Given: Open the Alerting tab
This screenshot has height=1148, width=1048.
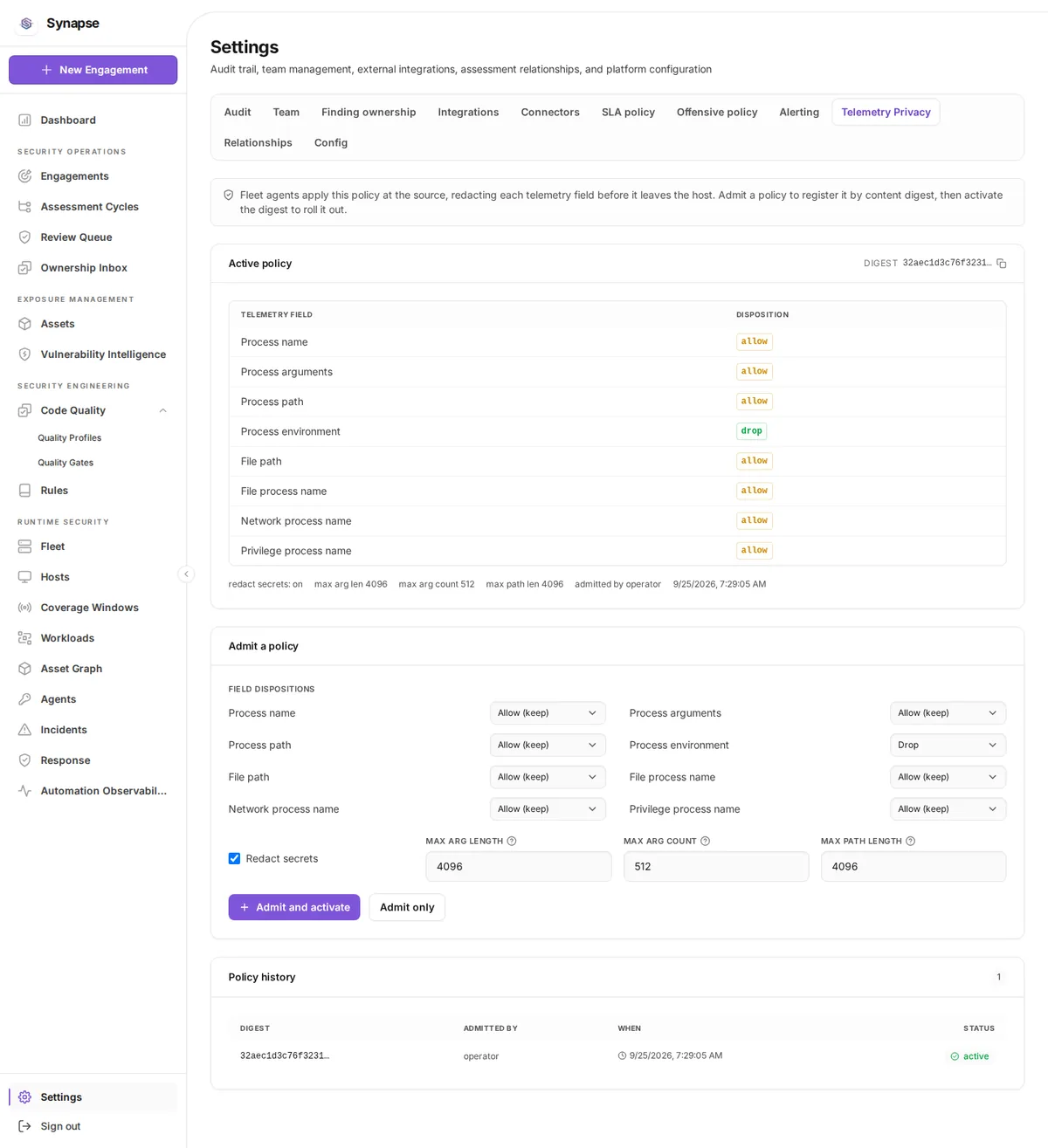Looking at the screenshot, I should (x=799, y=113).
